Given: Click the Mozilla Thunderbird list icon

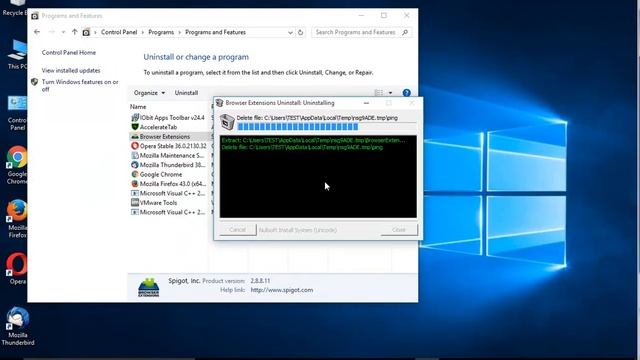Looking at the screenshot, I should click(135, 165).
